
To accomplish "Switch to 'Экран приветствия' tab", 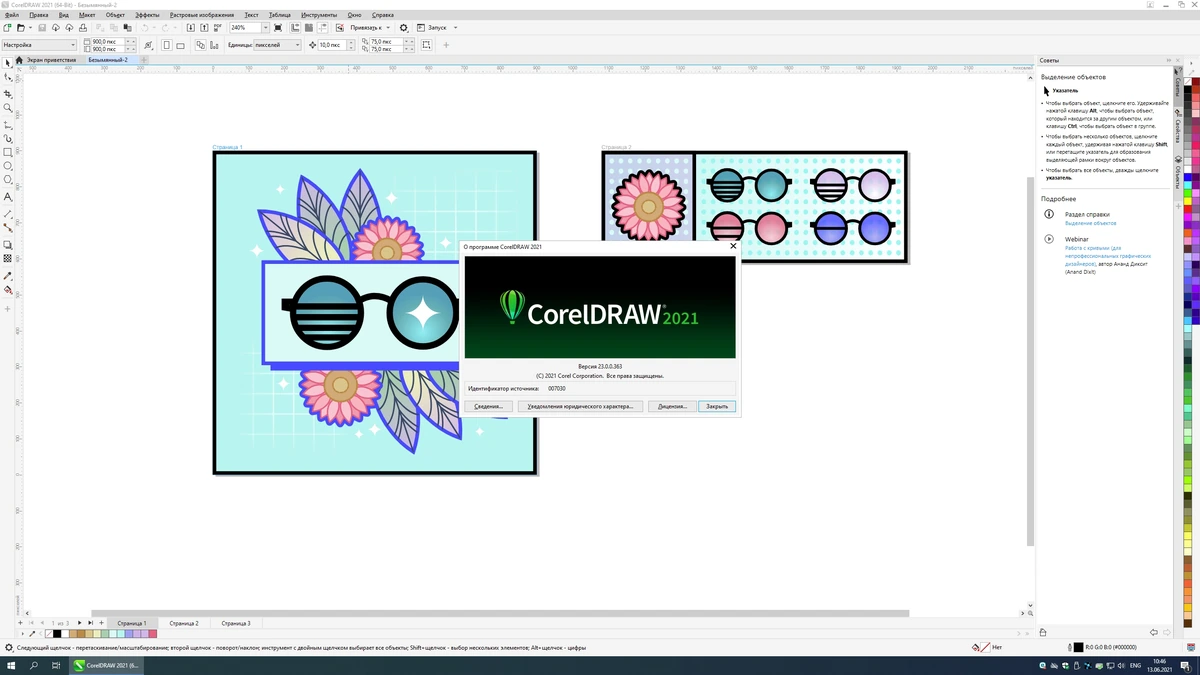I will tap(50, 60).
